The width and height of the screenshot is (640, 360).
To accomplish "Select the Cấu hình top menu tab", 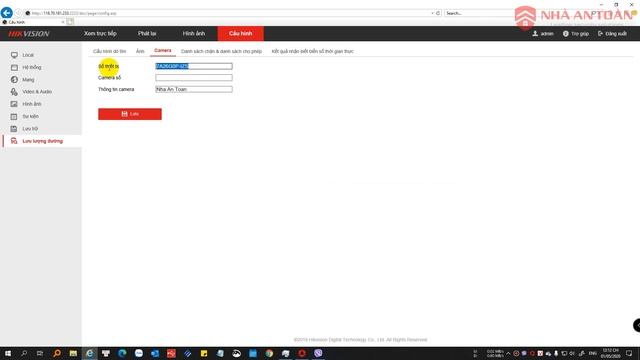I will click(240, 33).
